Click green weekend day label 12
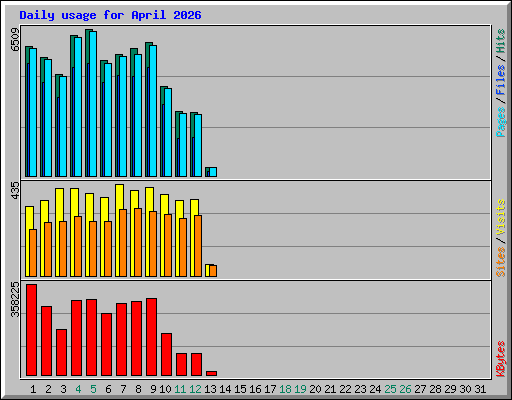 pos(195,389)
